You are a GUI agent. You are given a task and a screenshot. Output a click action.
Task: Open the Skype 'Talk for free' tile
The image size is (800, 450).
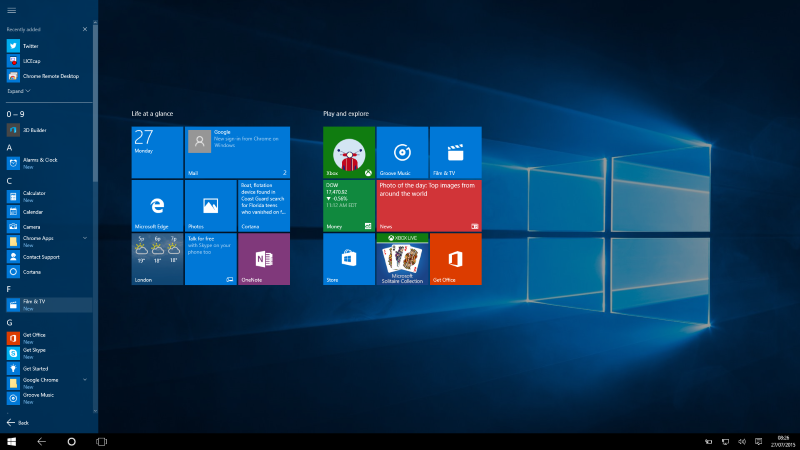pyautogui.click(x=211, y=259)
